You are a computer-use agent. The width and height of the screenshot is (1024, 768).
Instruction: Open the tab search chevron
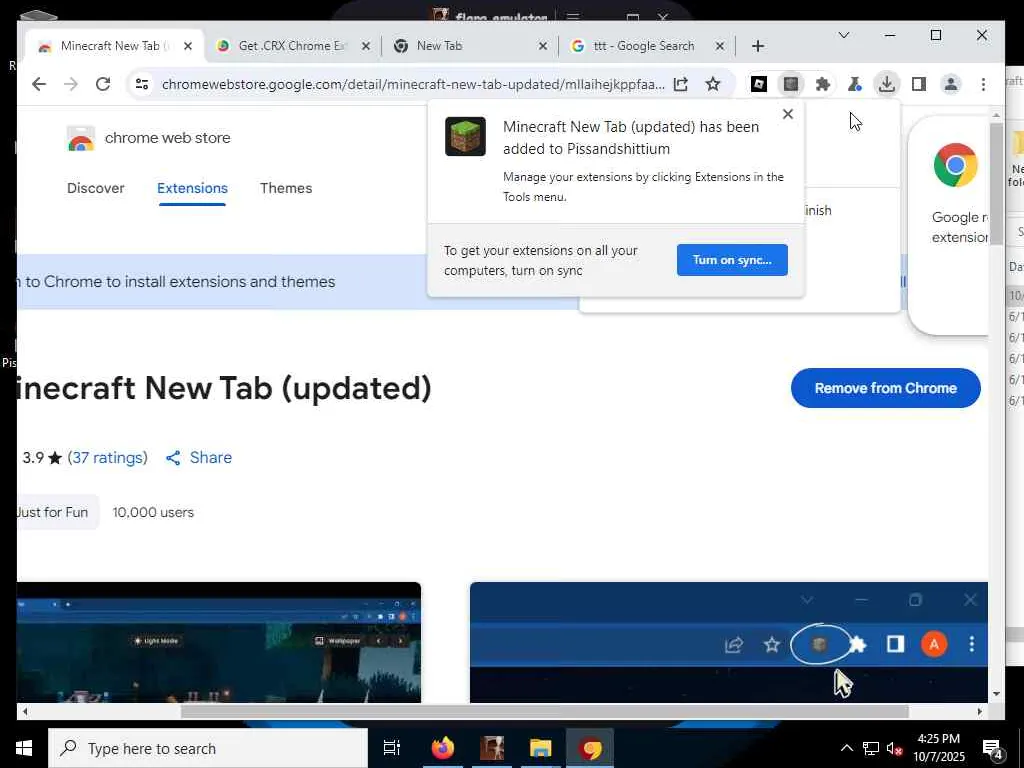pyautogui.click(x=844, y=35)
